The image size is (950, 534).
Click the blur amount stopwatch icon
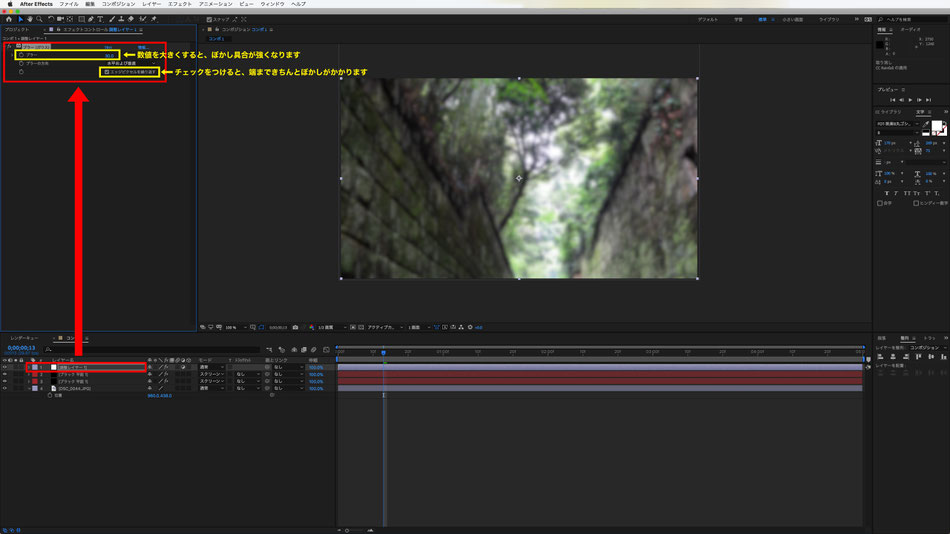21,55
